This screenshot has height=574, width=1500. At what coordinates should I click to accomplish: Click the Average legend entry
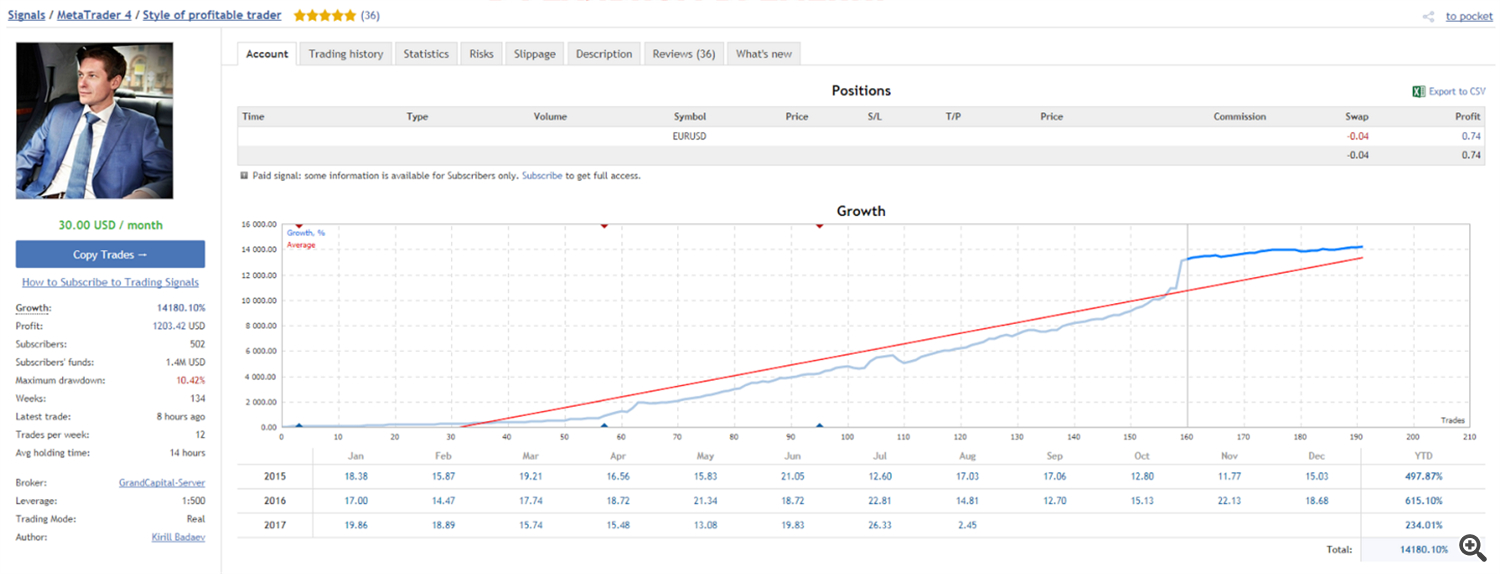(301, 245)
